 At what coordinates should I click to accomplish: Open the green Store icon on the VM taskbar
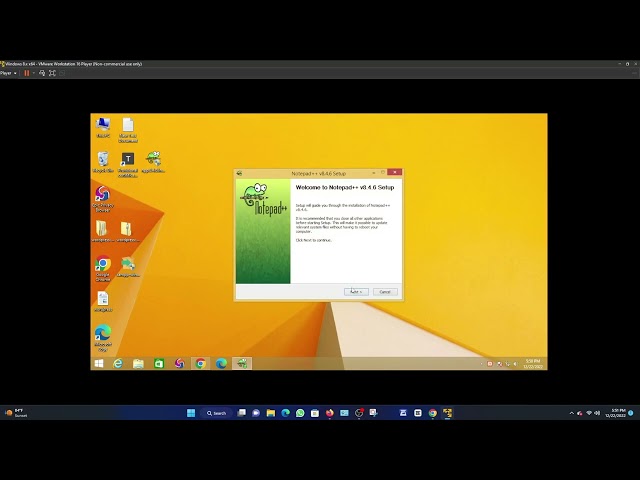pos(159,363)
